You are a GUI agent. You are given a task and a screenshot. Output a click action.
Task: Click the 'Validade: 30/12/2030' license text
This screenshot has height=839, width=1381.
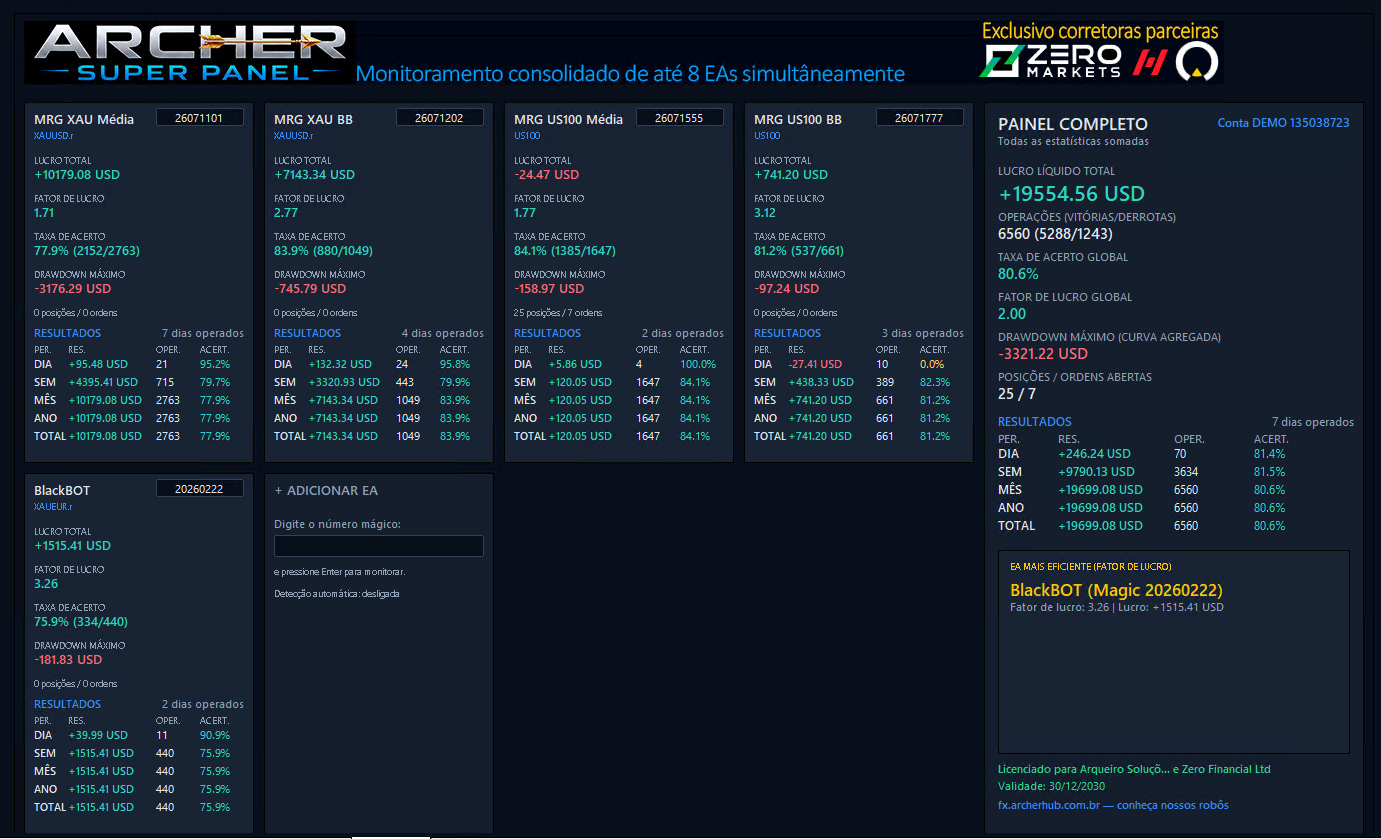pyautogui.click(x=1051, y=786)
